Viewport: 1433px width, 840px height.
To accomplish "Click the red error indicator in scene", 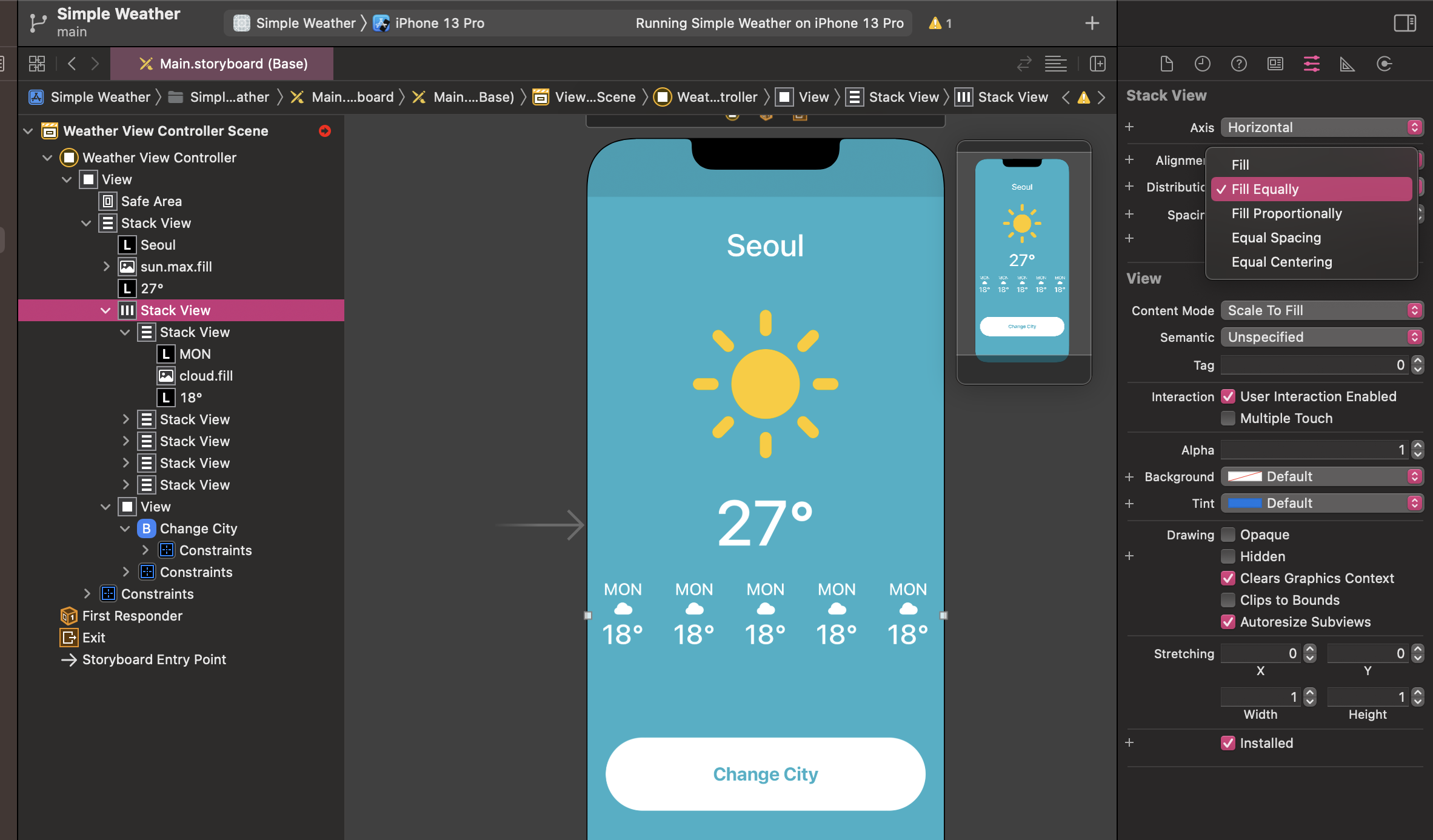I will [x=325, y=131].
